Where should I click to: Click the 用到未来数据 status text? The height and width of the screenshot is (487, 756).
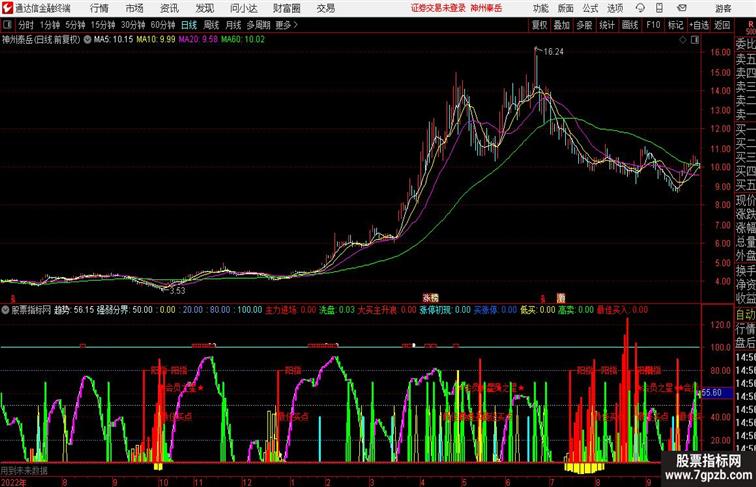pyautogui.click(x=24, y=470)
